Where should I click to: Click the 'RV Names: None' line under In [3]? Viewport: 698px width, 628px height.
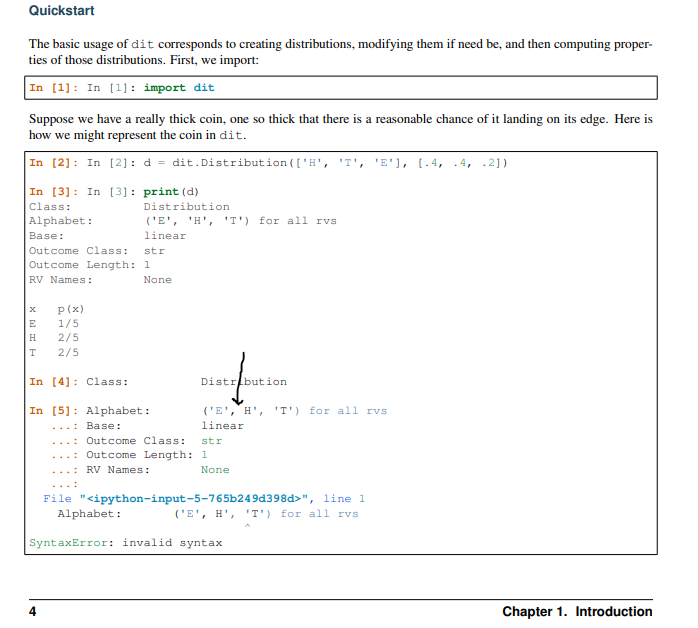click(x=100, y=280)
